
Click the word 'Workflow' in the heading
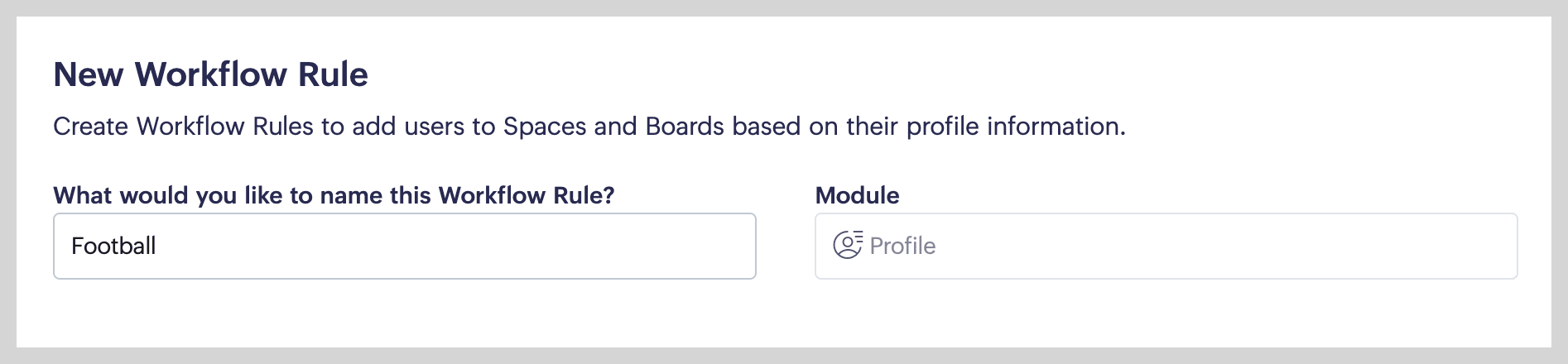[211, 74]
